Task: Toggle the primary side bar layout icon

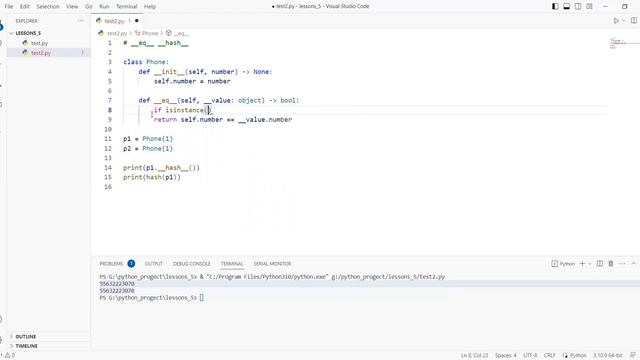Action: coord(555,6)
